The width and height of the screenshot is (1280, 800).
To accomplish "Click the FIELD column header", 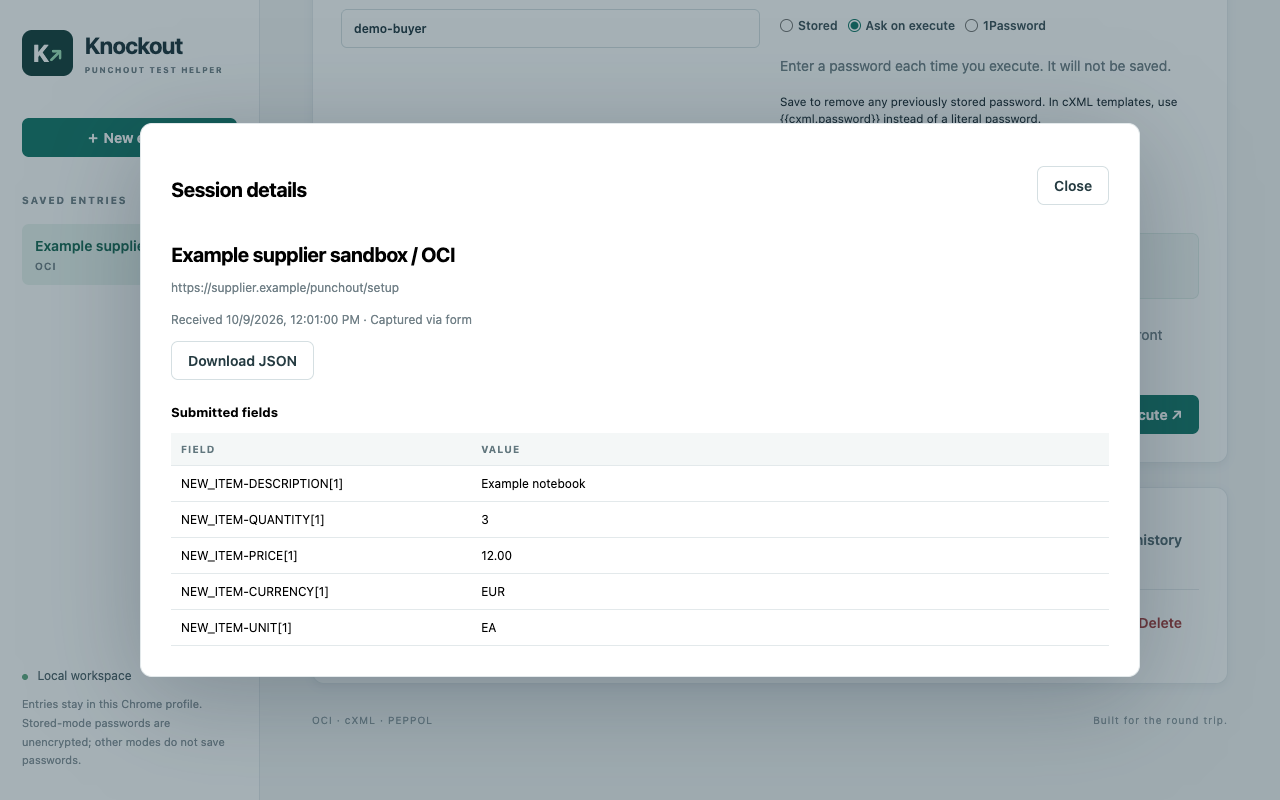I will pyautogui.click(x=198, y=450).
